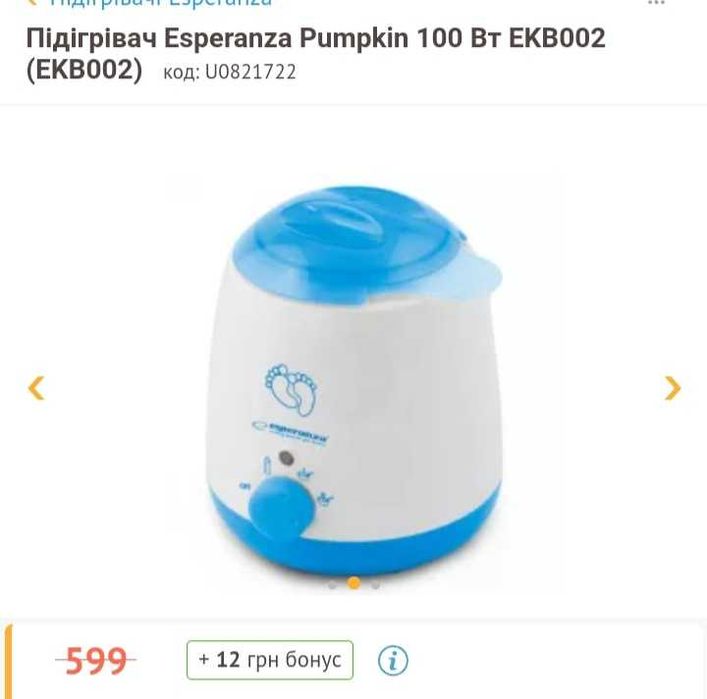Open the three-dots more options menu

[x=656, y=2]
